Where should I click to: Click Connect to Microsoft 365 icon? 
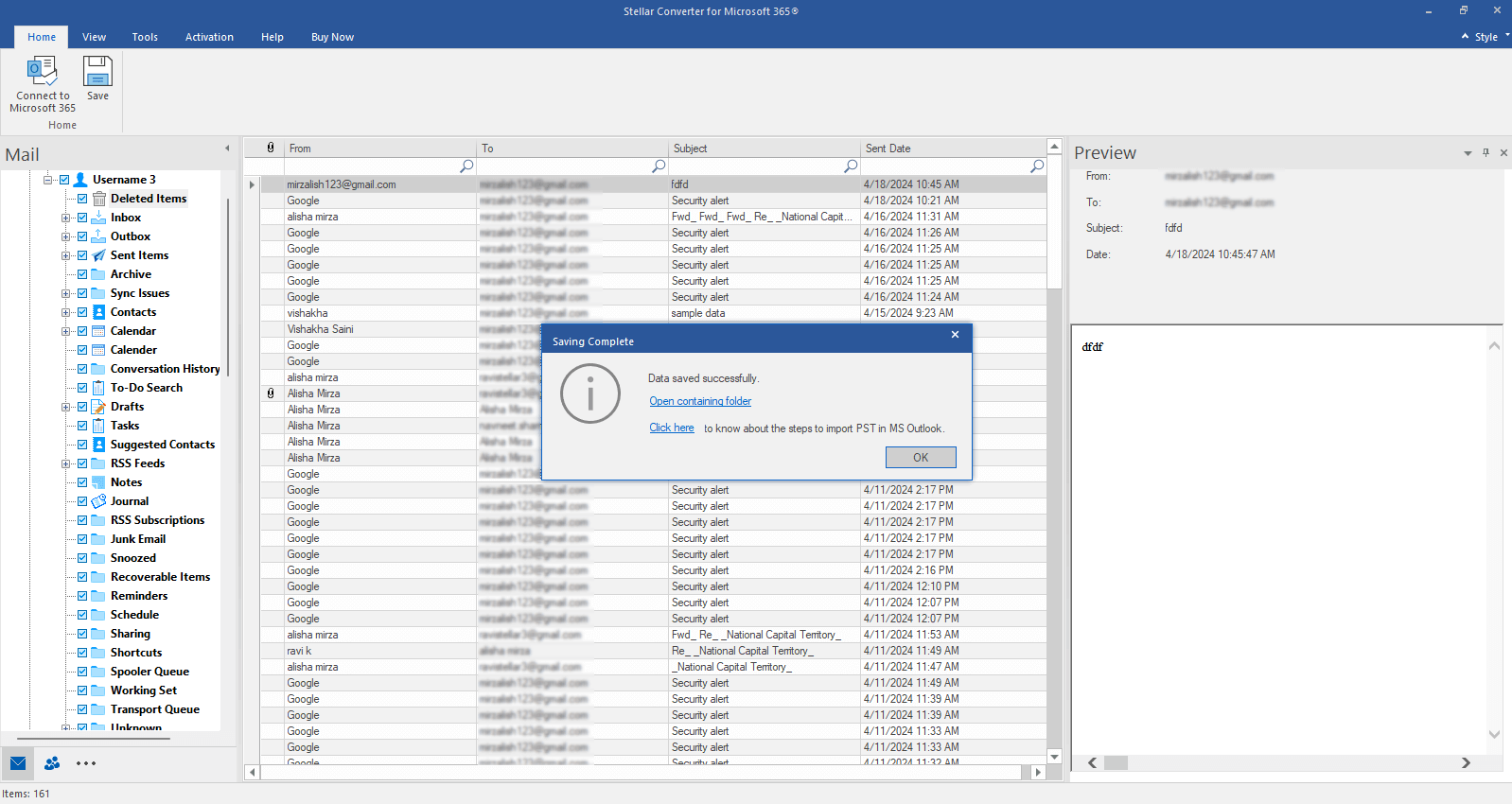coord(43,72)
